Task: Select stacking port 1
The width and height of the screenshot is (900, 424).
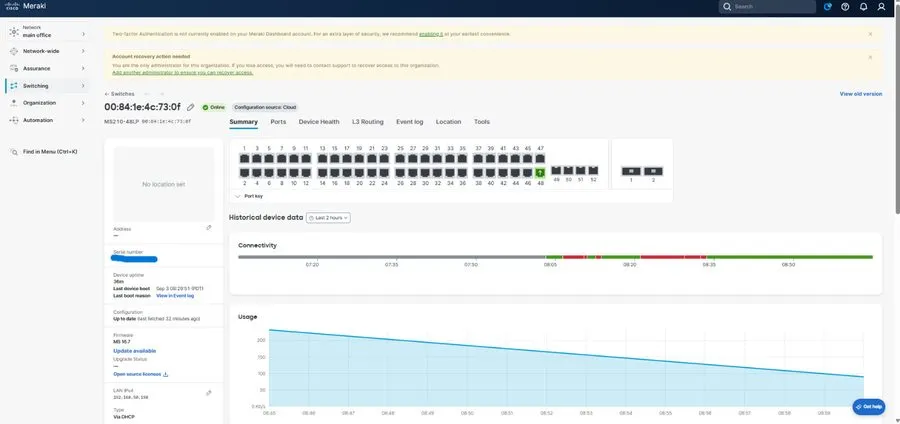Action: [631, 171]
